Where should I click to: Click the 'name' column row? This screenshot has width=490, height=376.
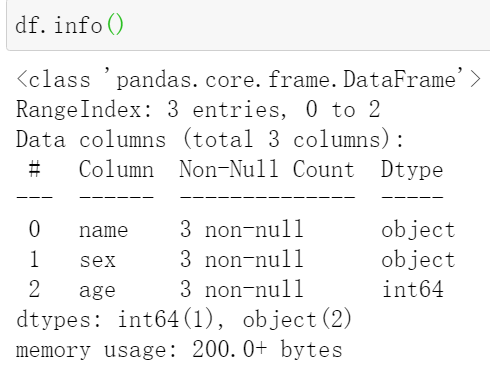tap(236, 229)
